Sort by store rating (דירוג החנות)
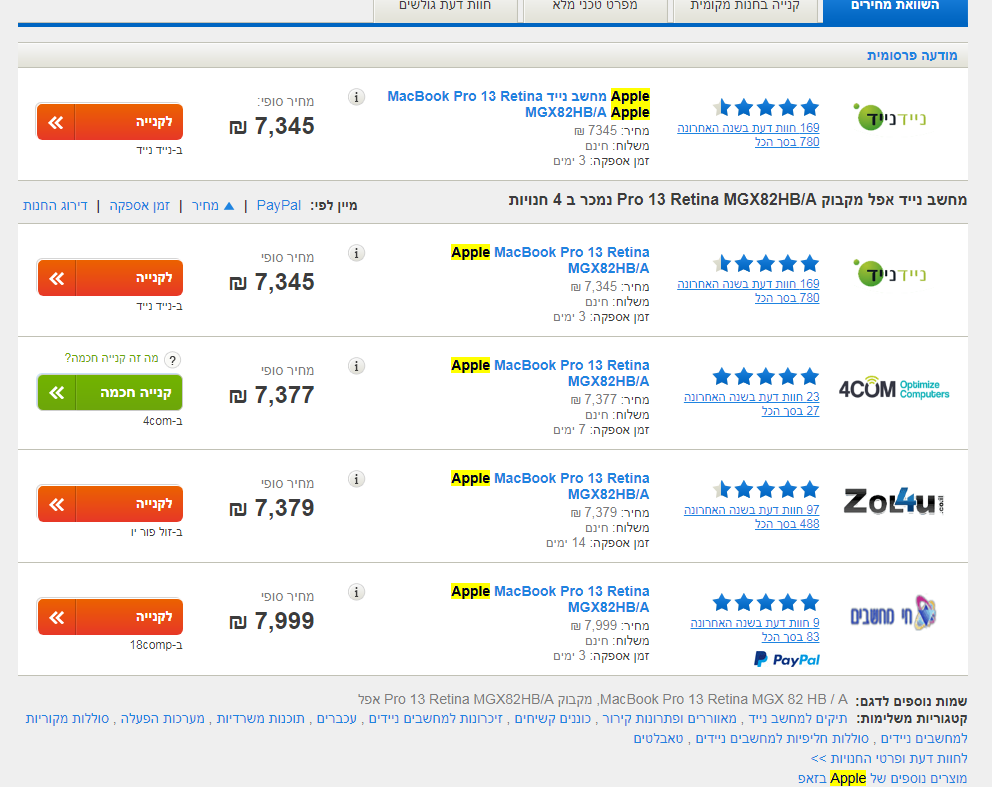This screenshot has width=992, height=787. 55,206
